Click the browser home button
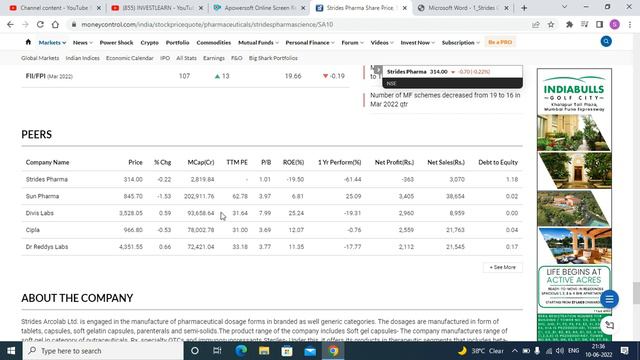The height and width of the screenshot is (360, 640). (55, 24)
